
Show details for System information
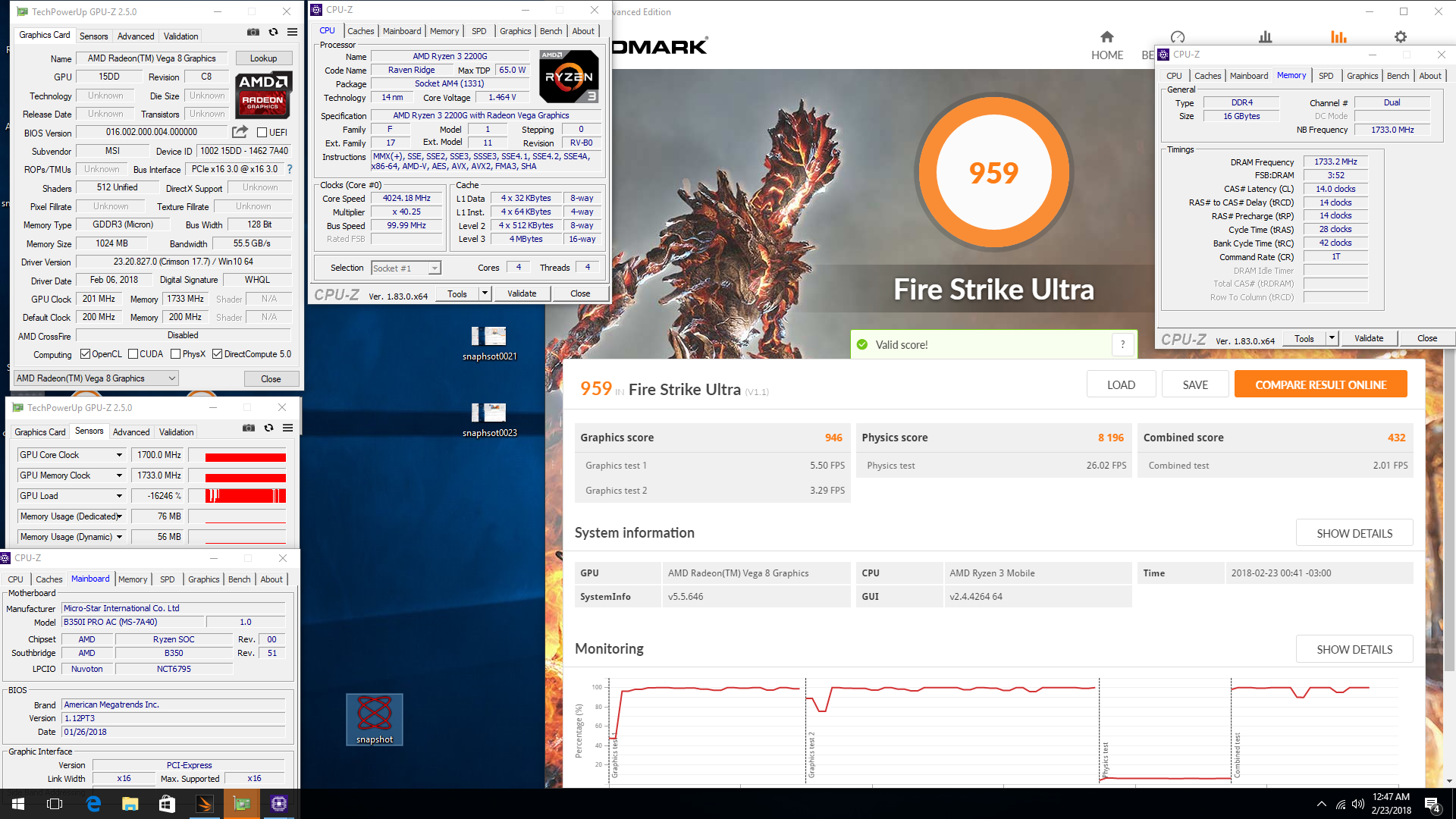[x=1354, y=533]
